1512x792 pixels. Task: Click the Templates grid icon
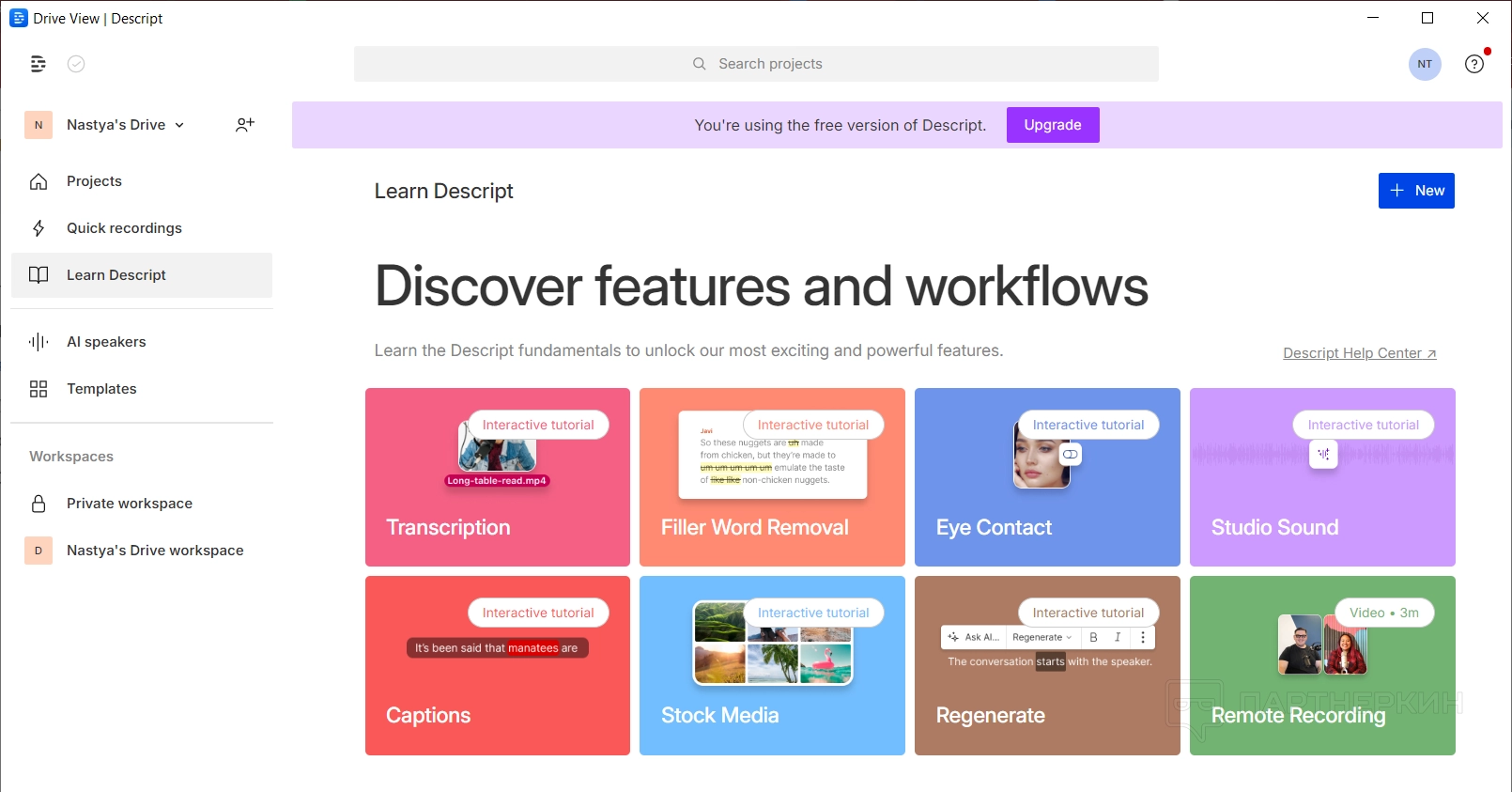click(39, 389)
